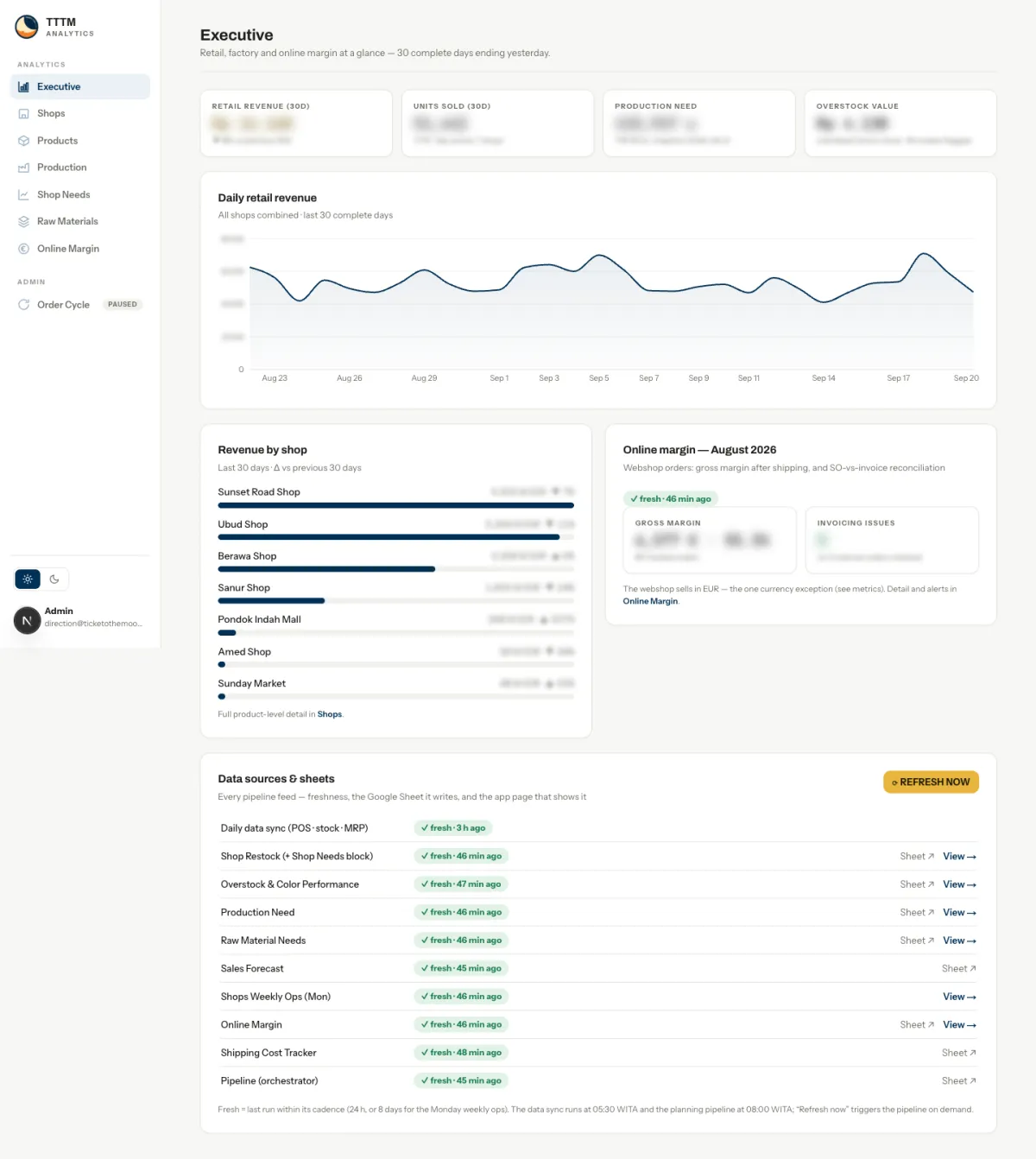Image resolution: width=1036 pixels, height=1159 pixels.
Task: Click the direction@ticketothemoo... email text
Action: [x=93, y=624]
